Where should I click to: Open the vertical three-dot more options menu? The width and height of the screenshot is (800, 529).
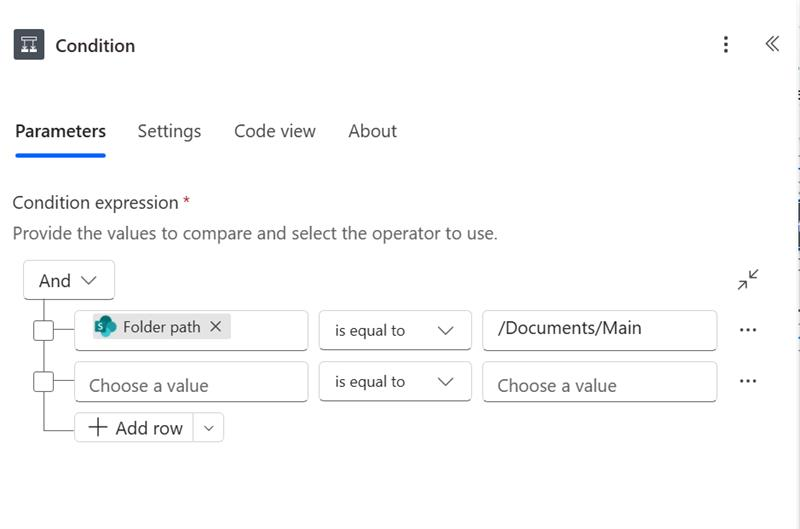click(x=726, y=45)
